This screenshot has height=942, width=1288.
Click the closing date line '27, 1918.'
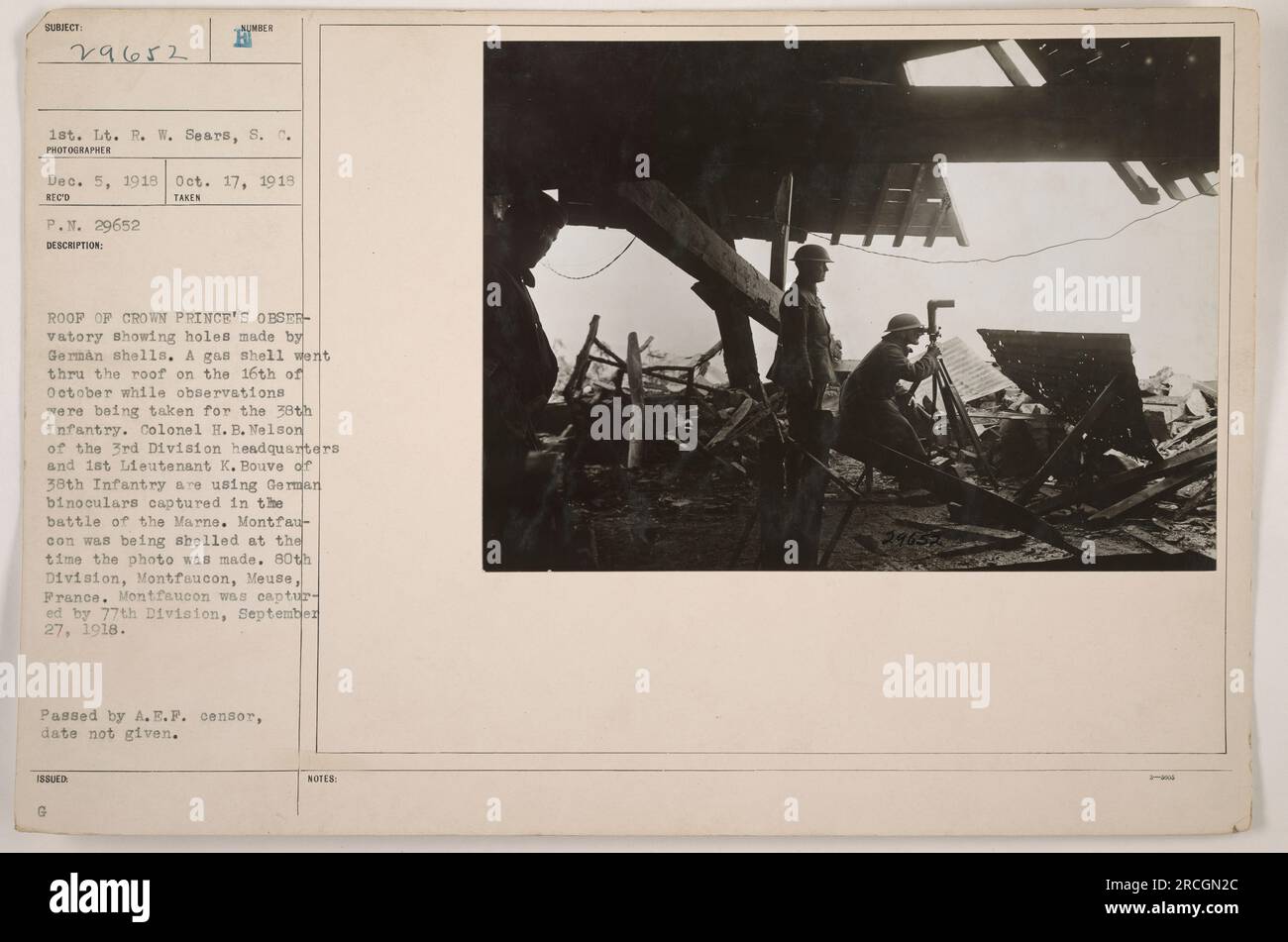pos(84,629)
